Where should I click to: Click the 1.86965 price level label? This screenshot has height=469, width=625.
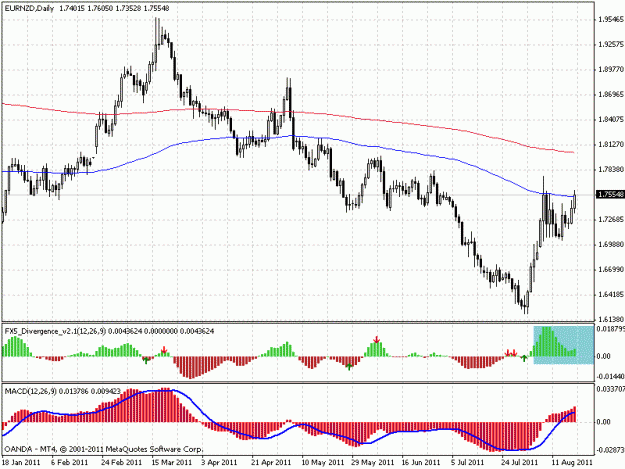[x=611, y=94]
